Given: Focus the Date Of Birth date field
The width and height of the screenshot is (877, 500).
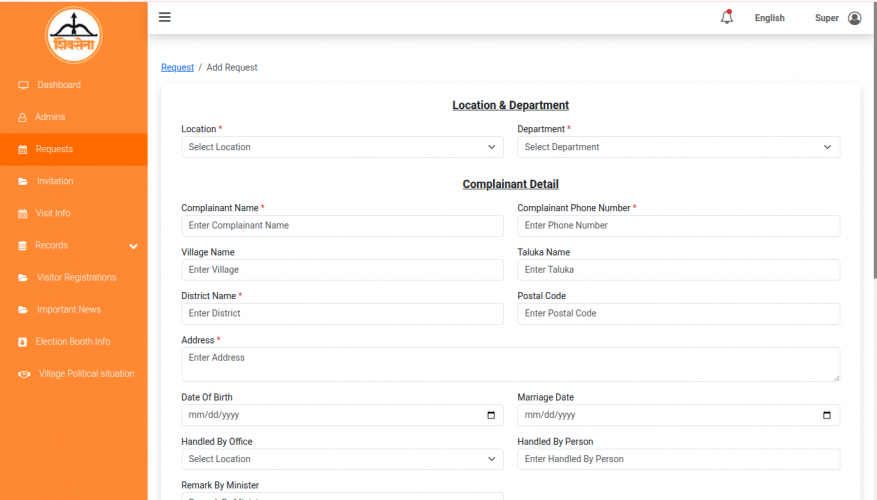Looking at the screenshot, I should pyautogui.click(x=342, y=415).
